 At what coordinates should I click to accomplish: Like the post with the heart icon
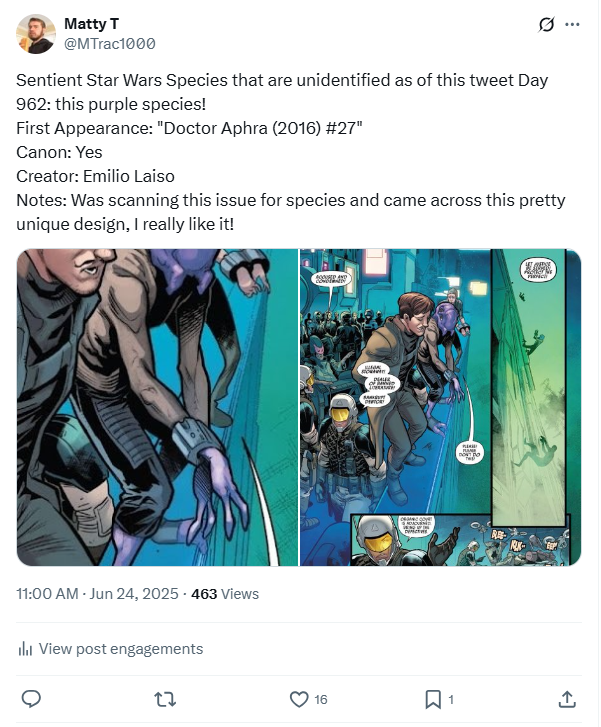(298, 699)
